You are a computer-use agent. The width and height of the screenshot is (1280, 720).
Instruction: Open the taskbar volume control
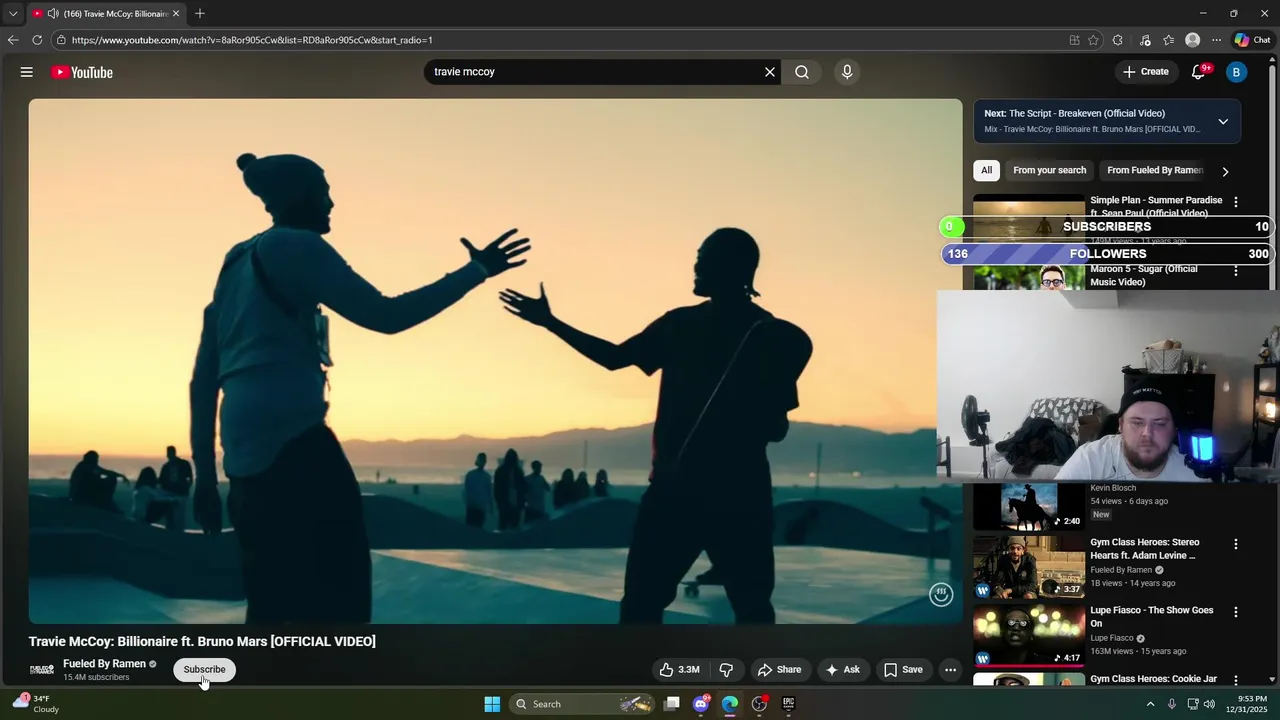click(1209, 704)
